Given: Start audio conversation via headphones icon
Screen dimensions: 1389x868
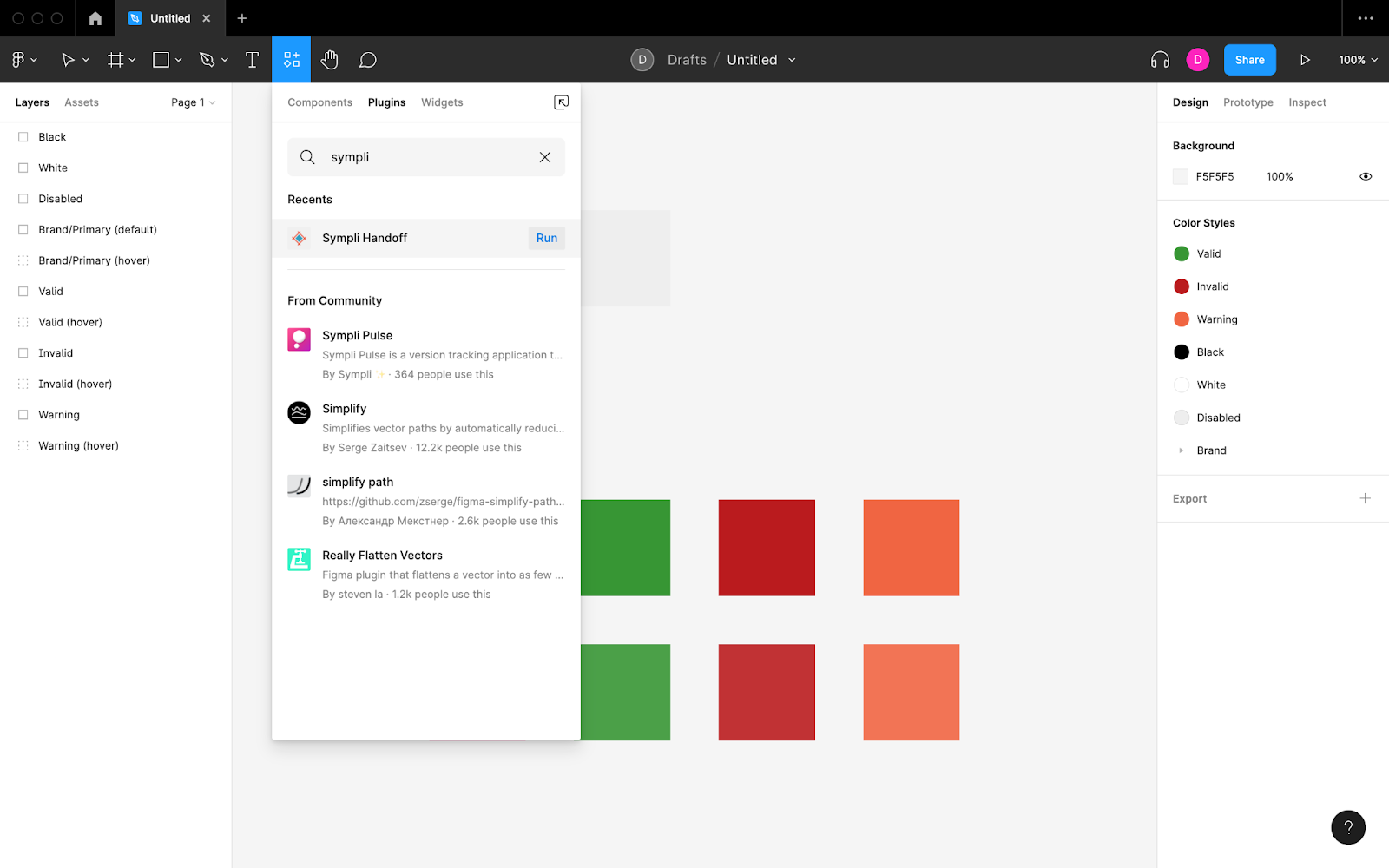Looking at the screenshot, I should coord(1160,60).
